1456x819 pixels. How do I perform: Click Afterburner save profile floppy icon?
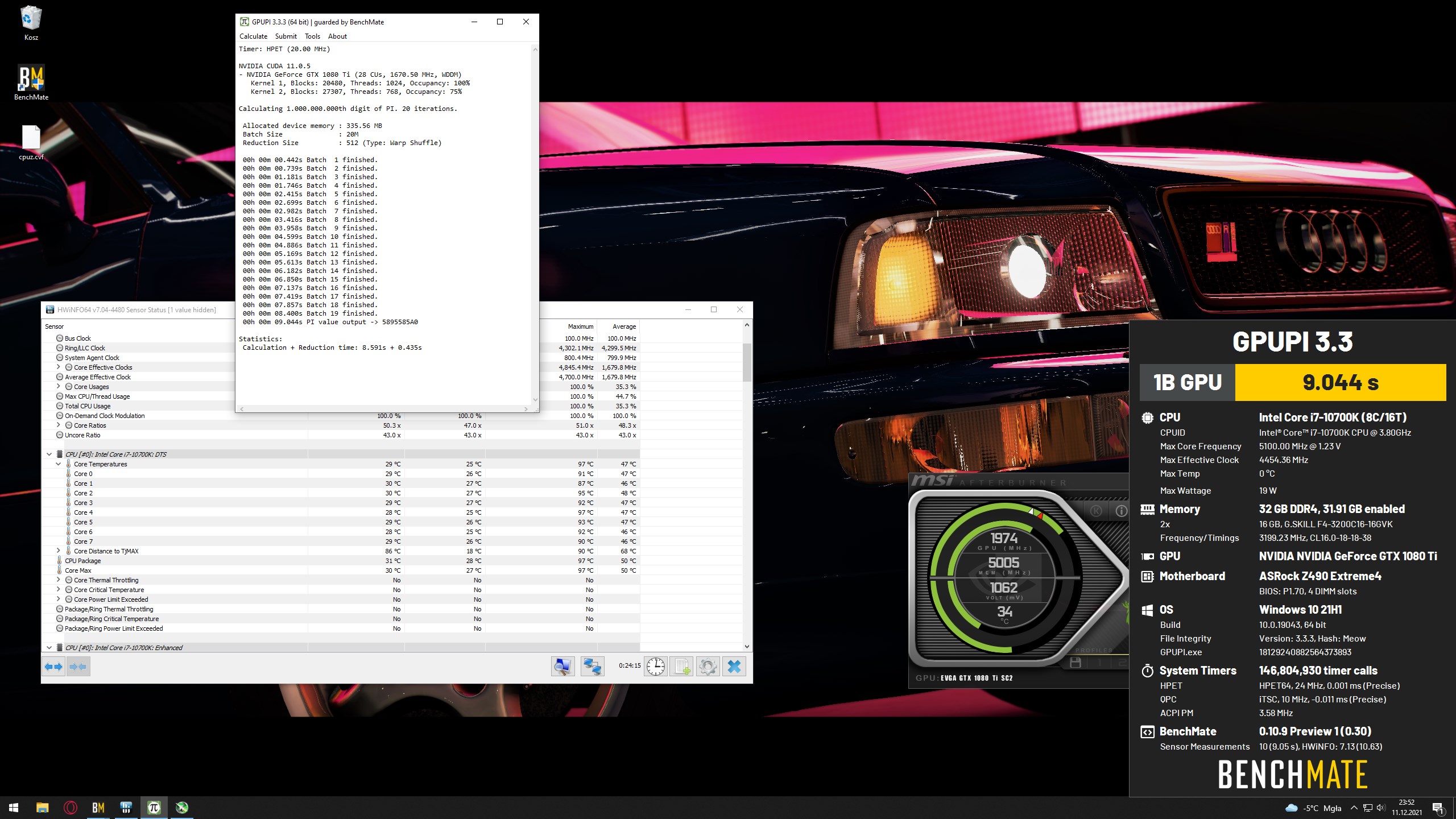point(1075,663)
